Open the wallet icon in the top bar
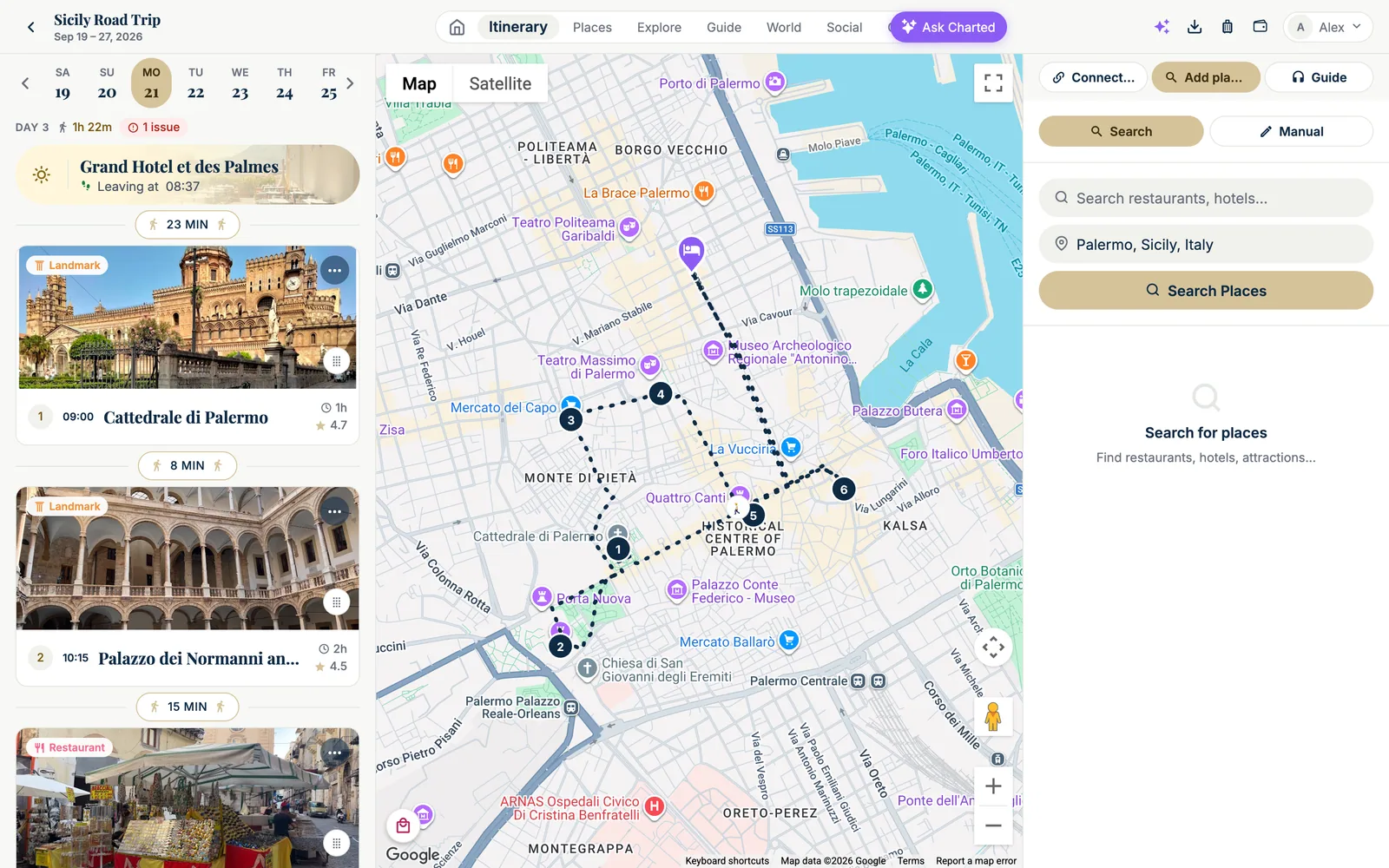 click(x=1260, y=27)
